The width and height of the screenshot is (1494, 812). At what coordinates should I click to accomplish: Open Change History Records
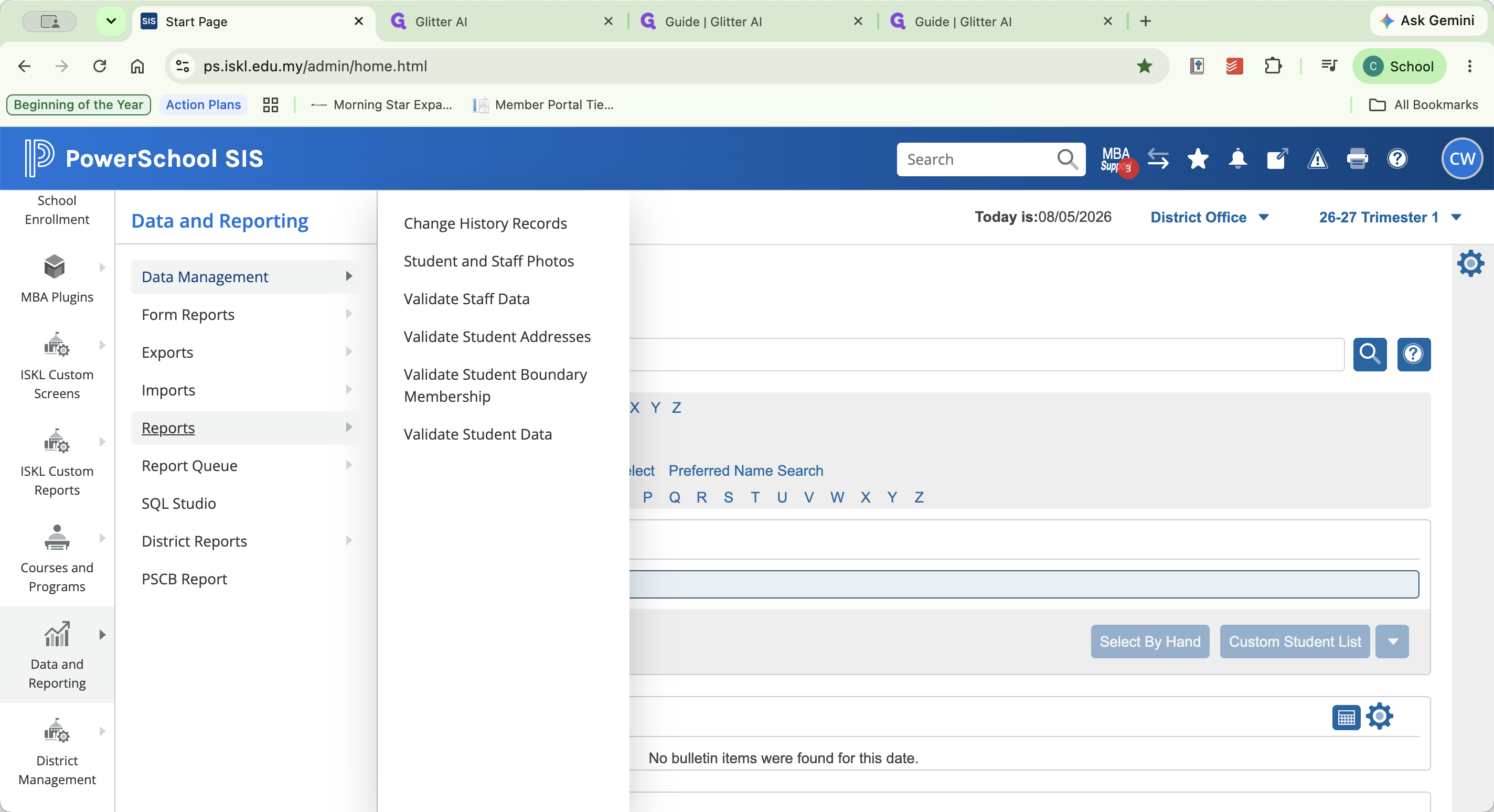485,223
